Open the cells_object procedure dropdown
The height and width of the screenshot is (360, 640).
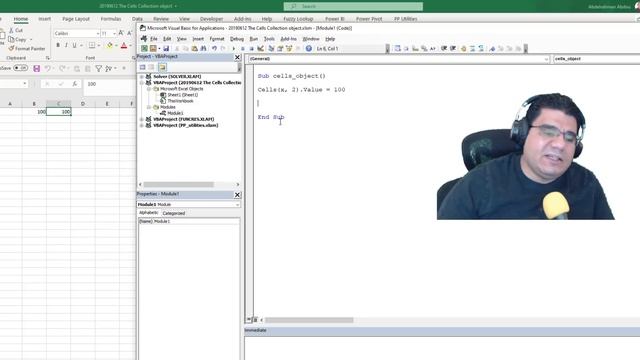pyautogui.click(x=596, y=59)
